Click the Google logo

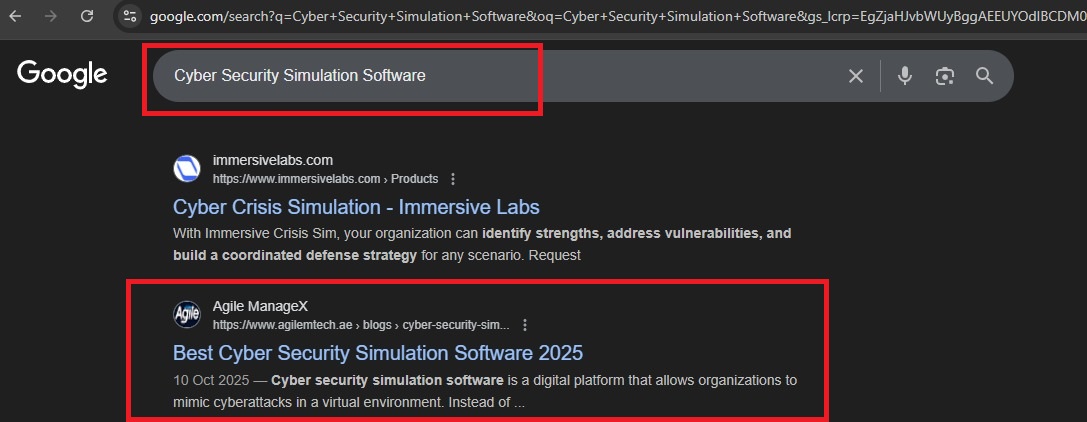point(62,74)
